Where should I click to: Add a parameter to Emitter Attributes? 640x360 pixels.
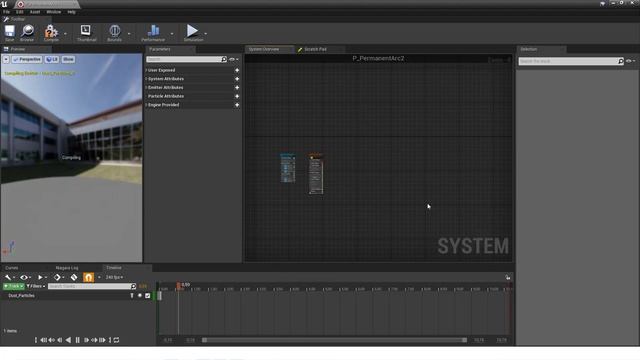coord(237,87)
